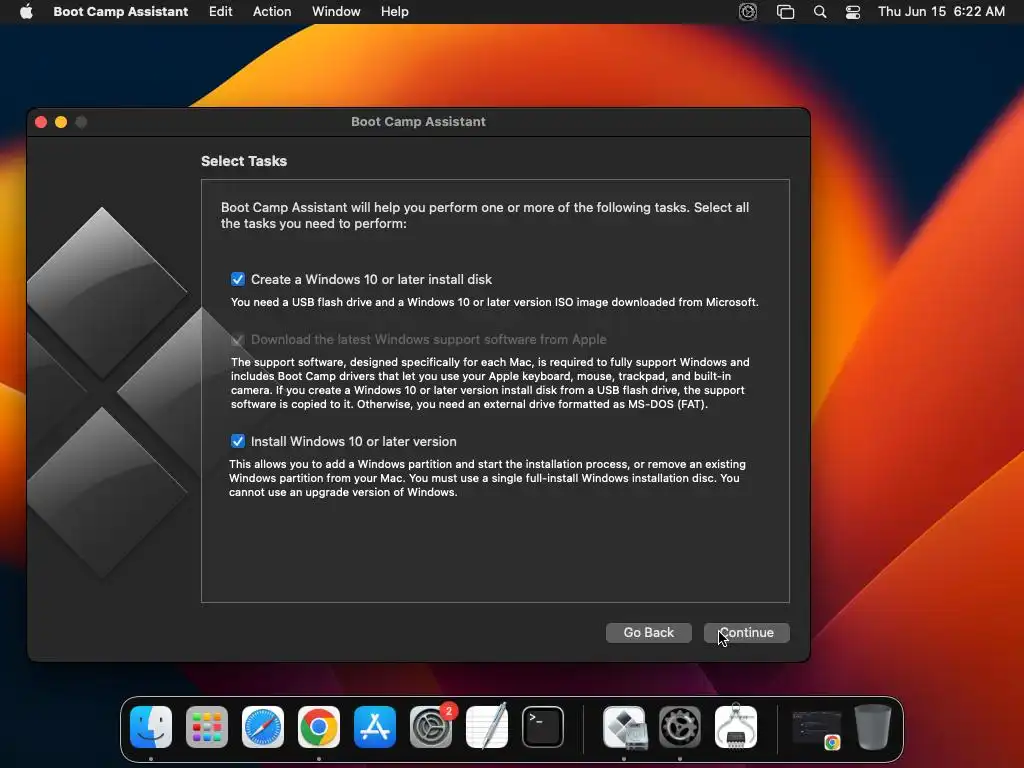
Task: Click the date and time in menu bar
Action: pos(941,11)
